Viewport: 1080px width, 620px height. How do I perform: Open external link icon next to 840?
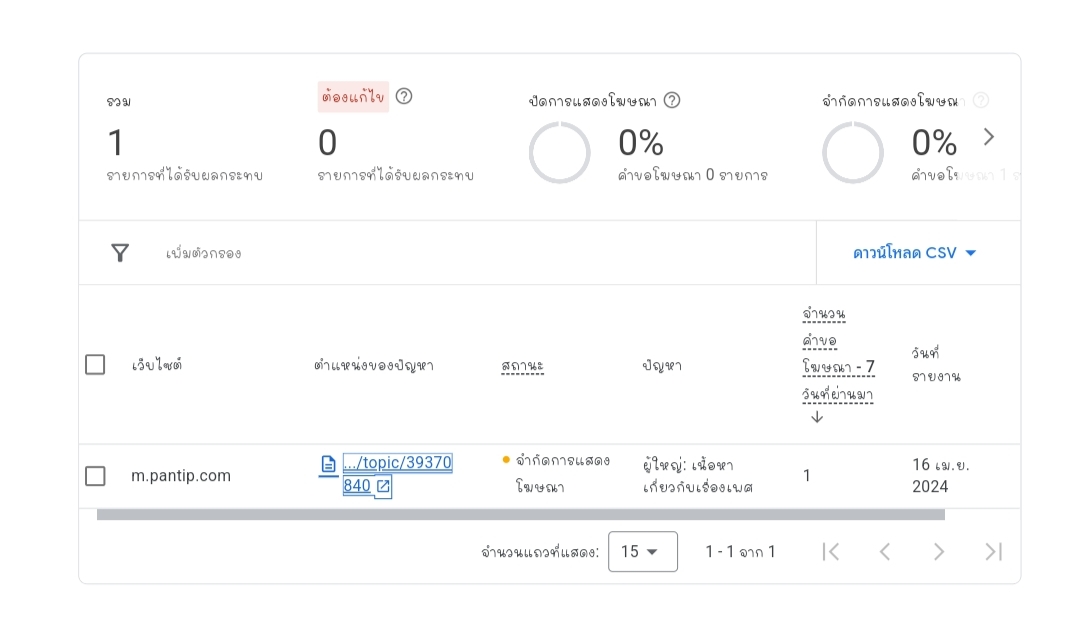pos(384,486)
